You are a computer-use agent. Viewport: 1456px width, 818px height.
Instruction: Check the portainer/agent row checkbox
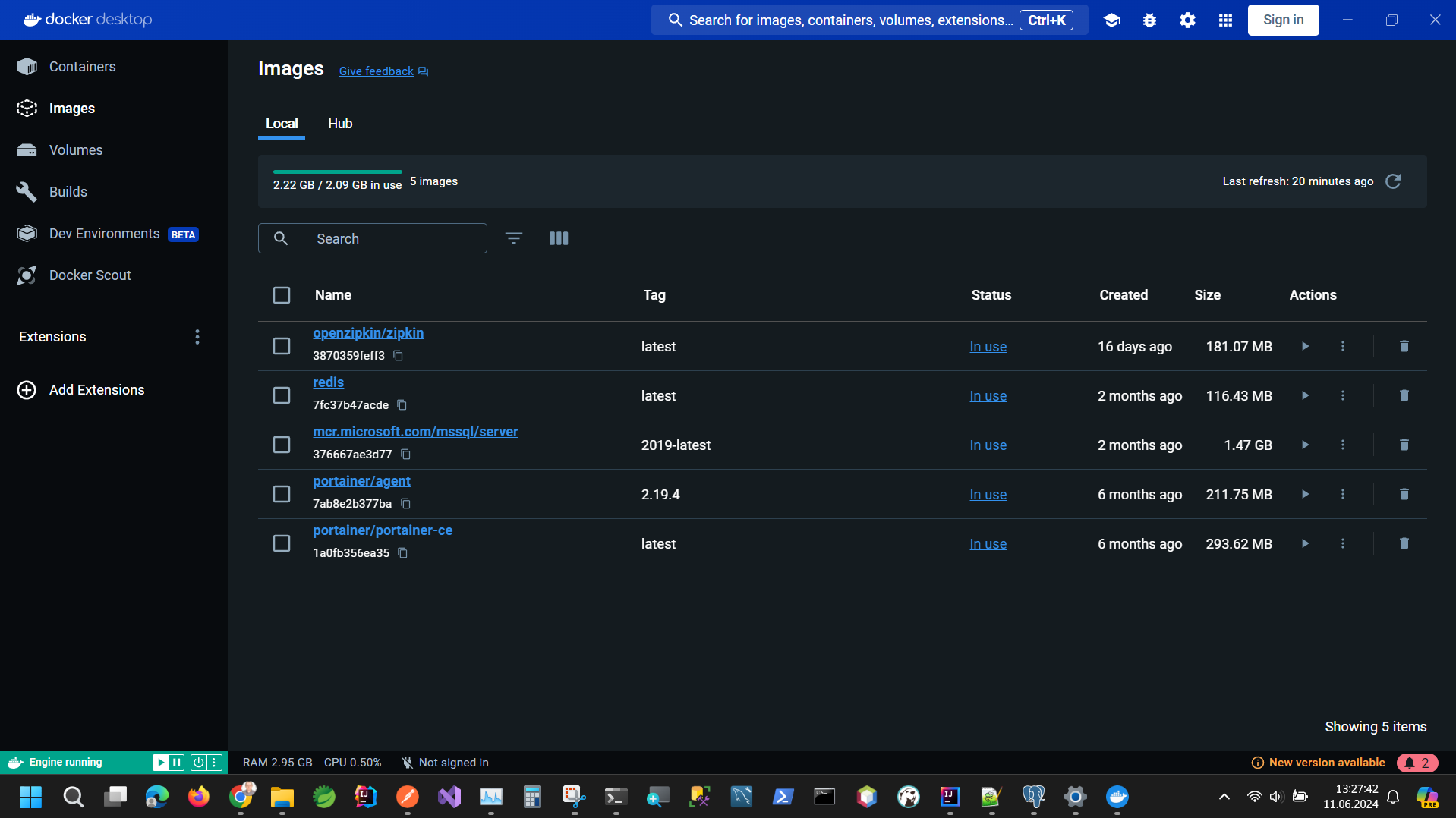click(x=282, y=494)
